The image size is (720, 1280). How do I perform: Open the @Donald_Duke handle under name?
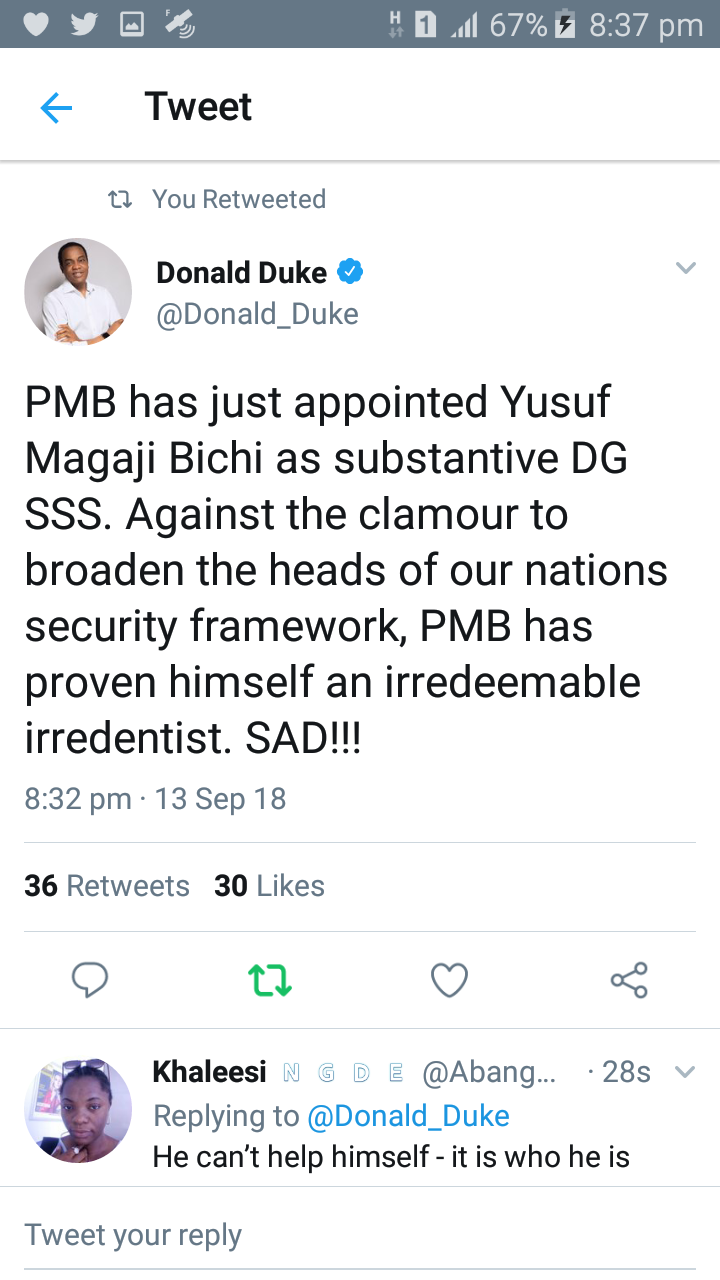(x=257, y=314)
